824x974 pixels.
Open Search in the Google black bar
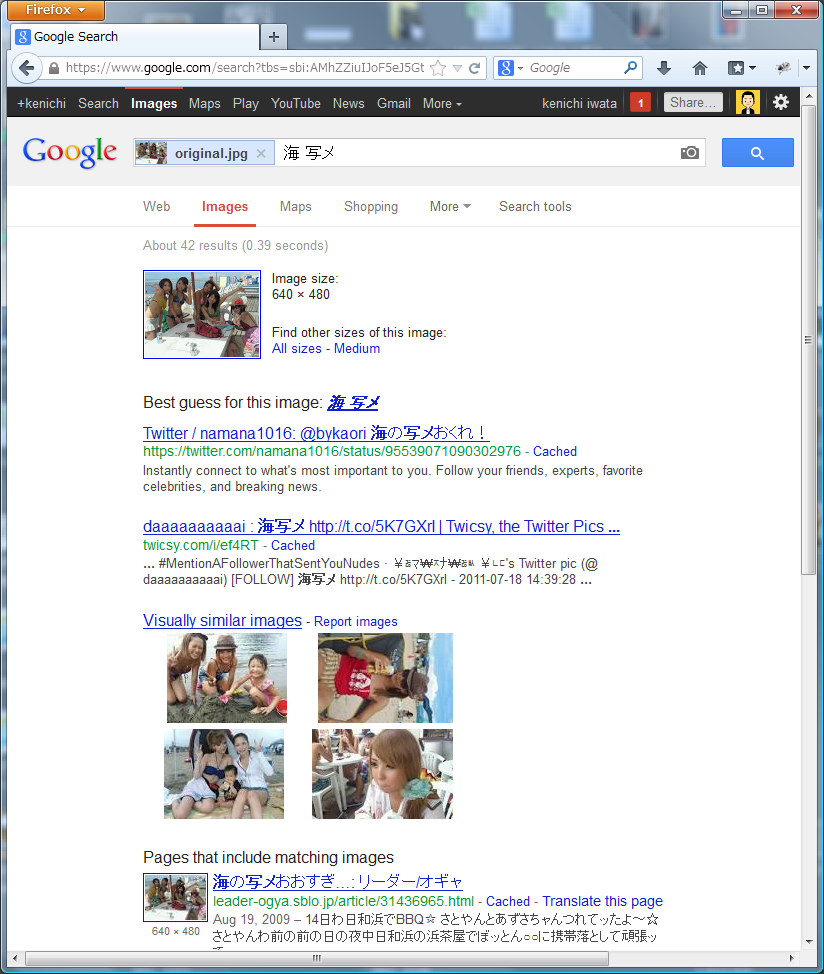98,104
